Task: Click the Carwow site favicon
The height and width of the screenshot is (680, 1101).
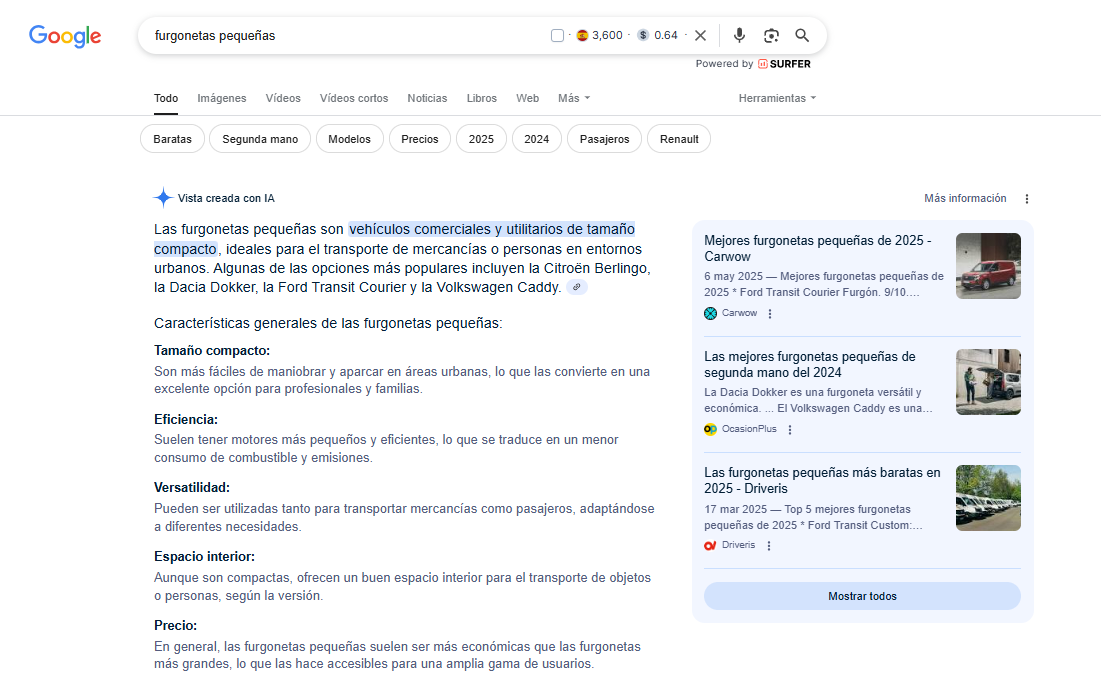Action: 711,313
